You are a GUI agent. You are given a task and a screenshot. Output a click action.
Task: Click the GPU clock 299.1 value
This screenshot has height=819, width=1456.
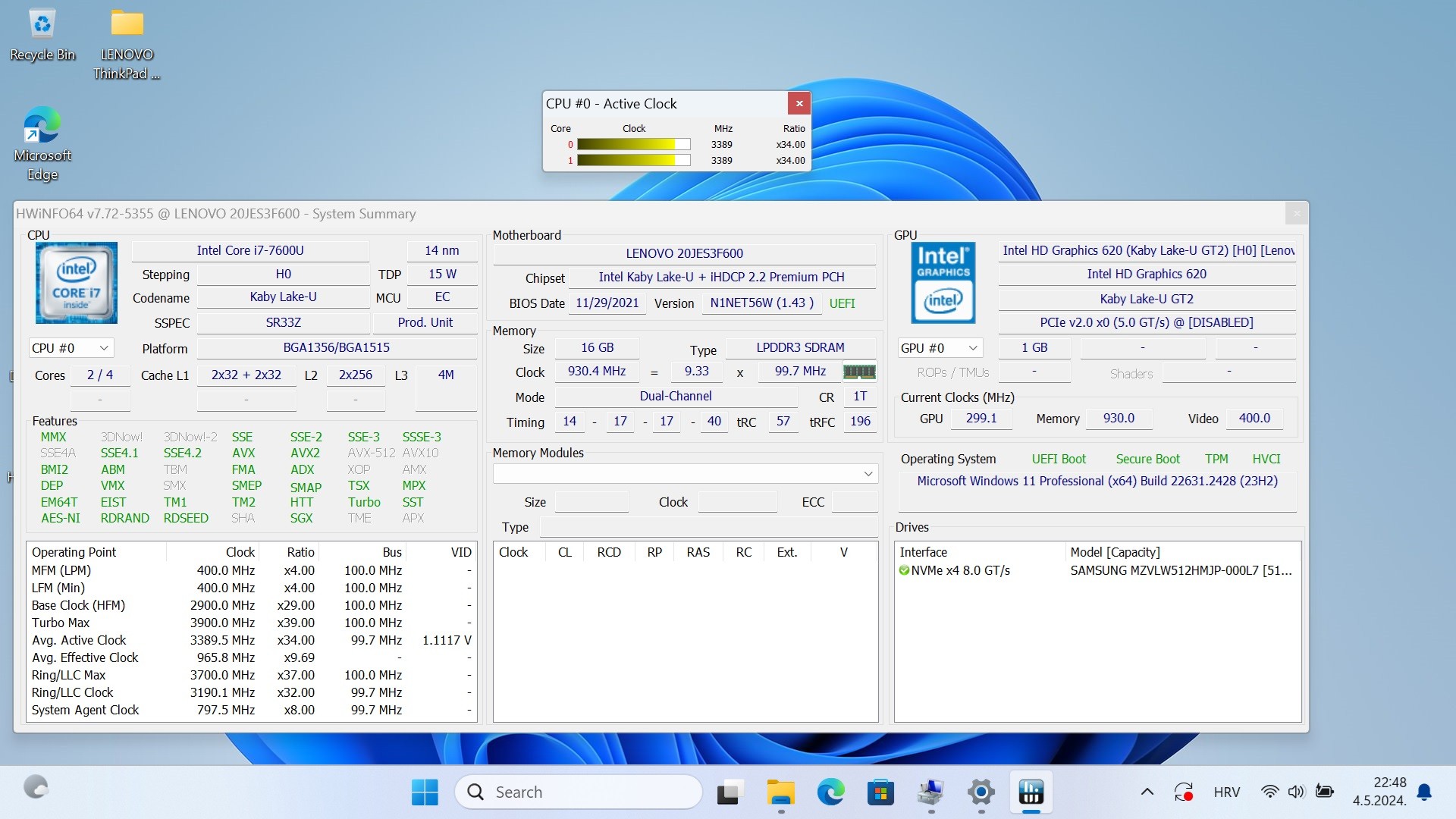click(981, 419)
